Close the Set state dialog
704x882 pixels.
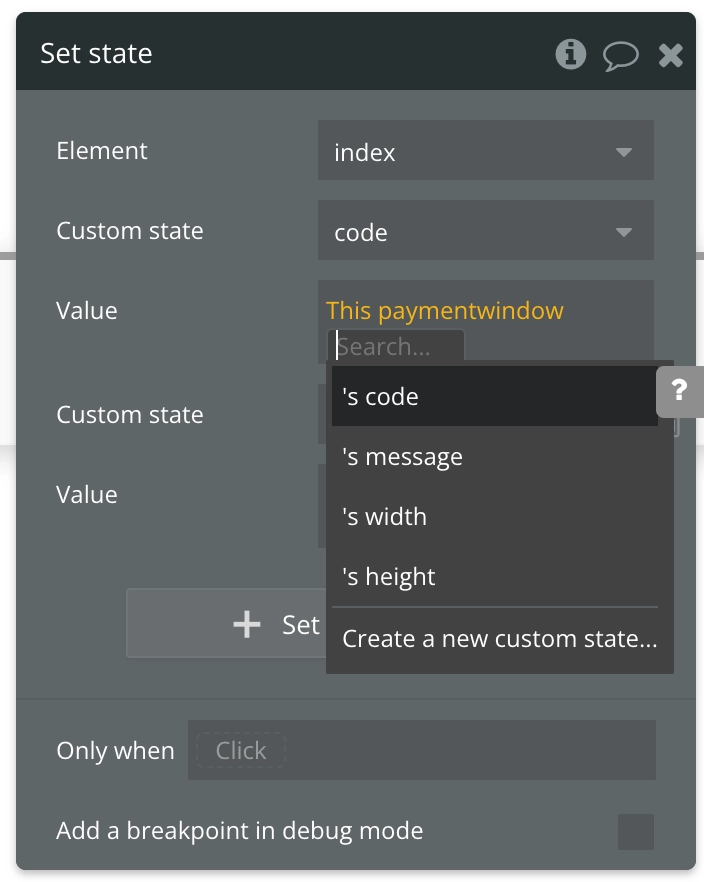pos(670,54)
